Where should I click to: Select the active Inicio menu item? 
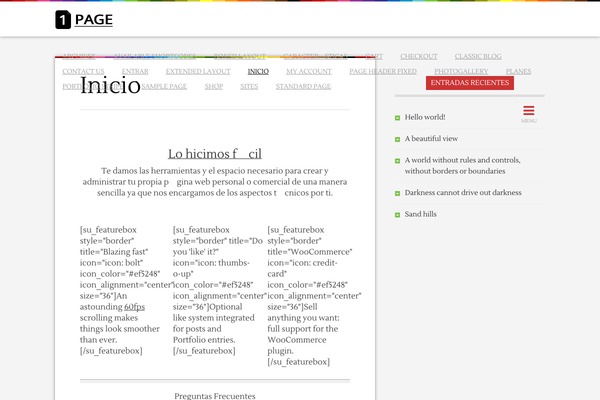tap(258, 71)
